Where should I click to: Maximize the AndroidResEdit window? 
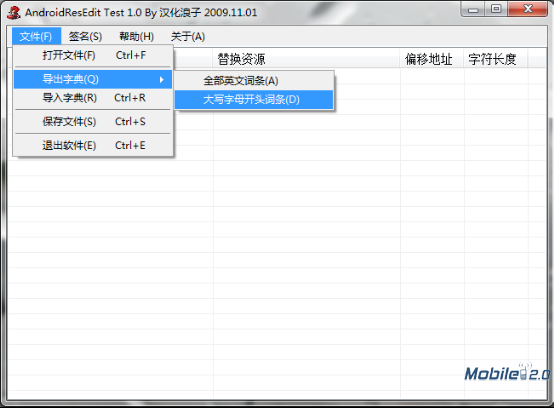[496, 9]
